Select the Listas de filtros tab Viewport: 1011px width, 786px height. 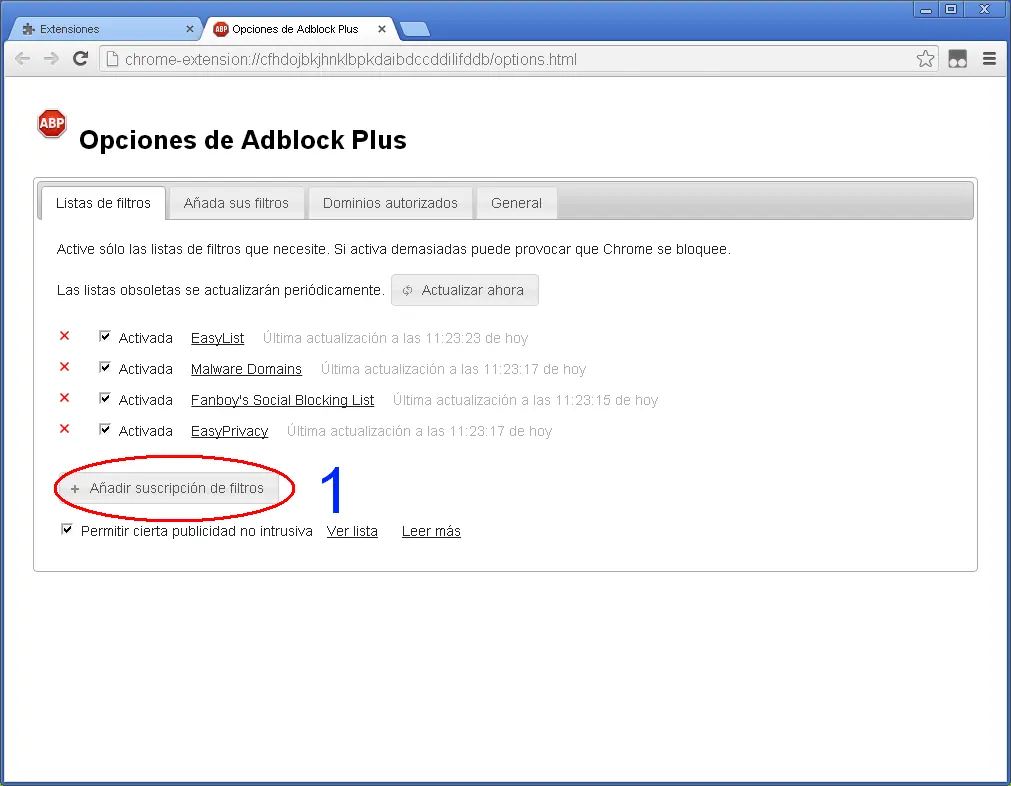103,203
